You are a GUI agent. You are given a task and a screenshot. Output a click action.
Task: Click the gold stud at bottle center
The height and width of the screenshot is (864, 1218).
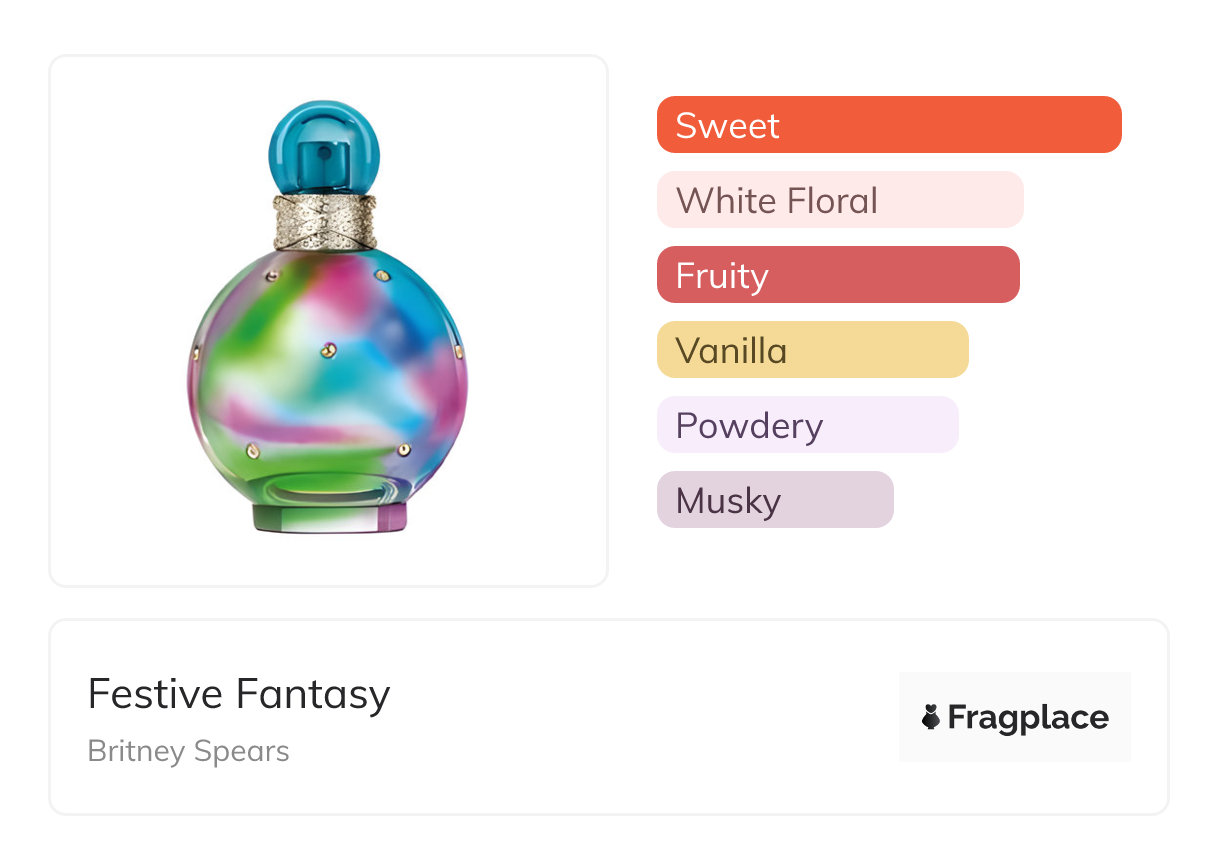[330, 349]
